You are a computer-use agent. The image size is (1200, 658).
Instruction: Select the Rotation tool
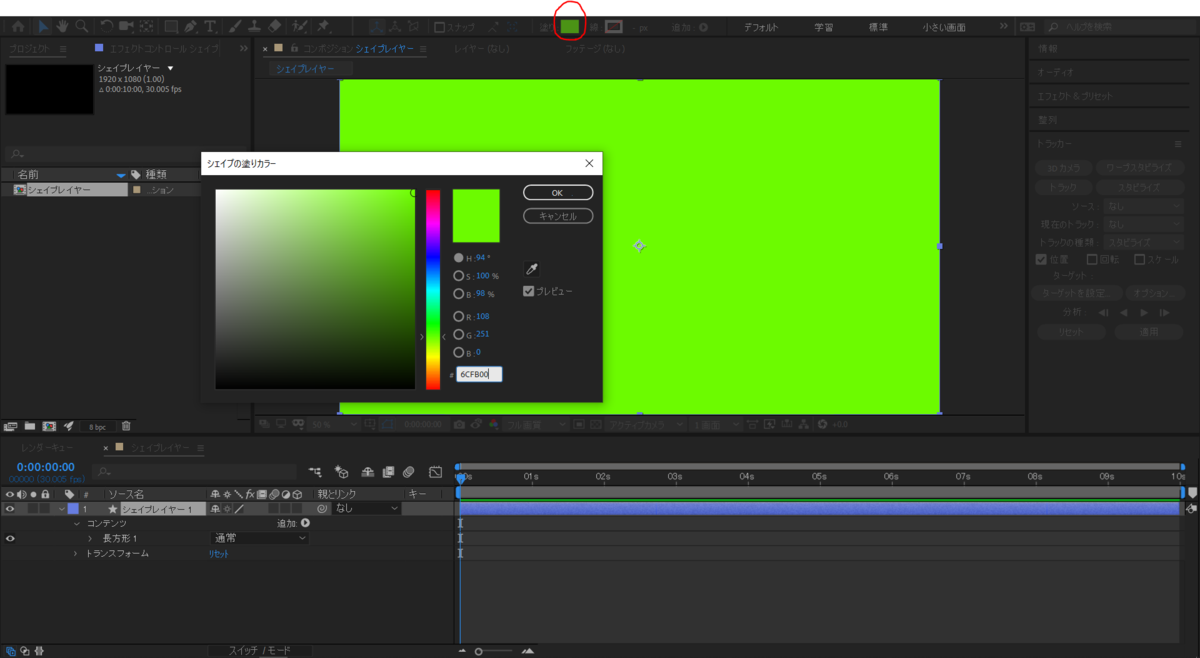pos(107,26)
